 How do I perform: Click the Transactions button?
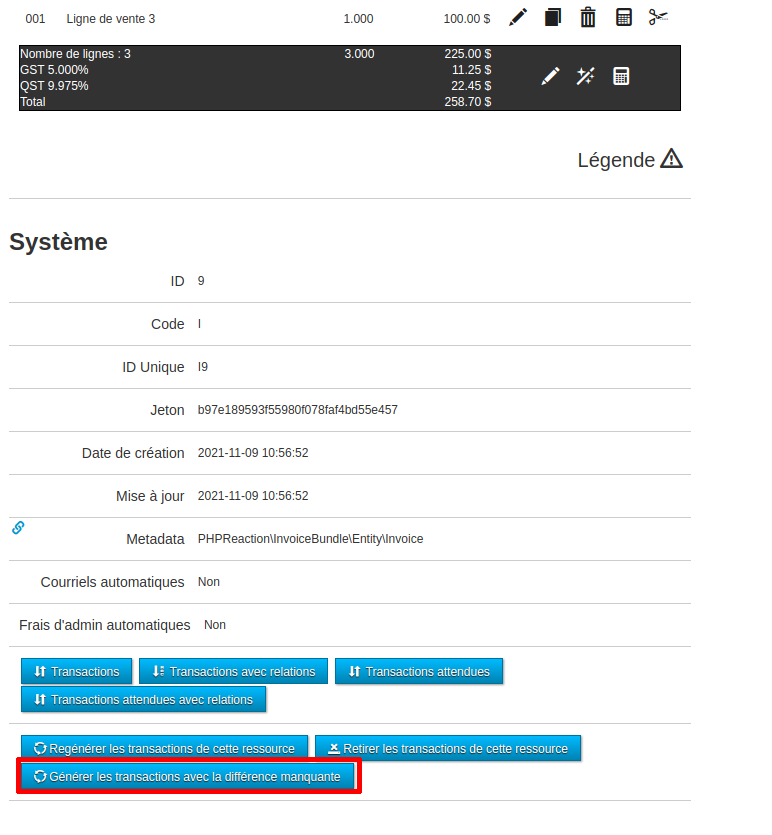[x=76, y=671]
